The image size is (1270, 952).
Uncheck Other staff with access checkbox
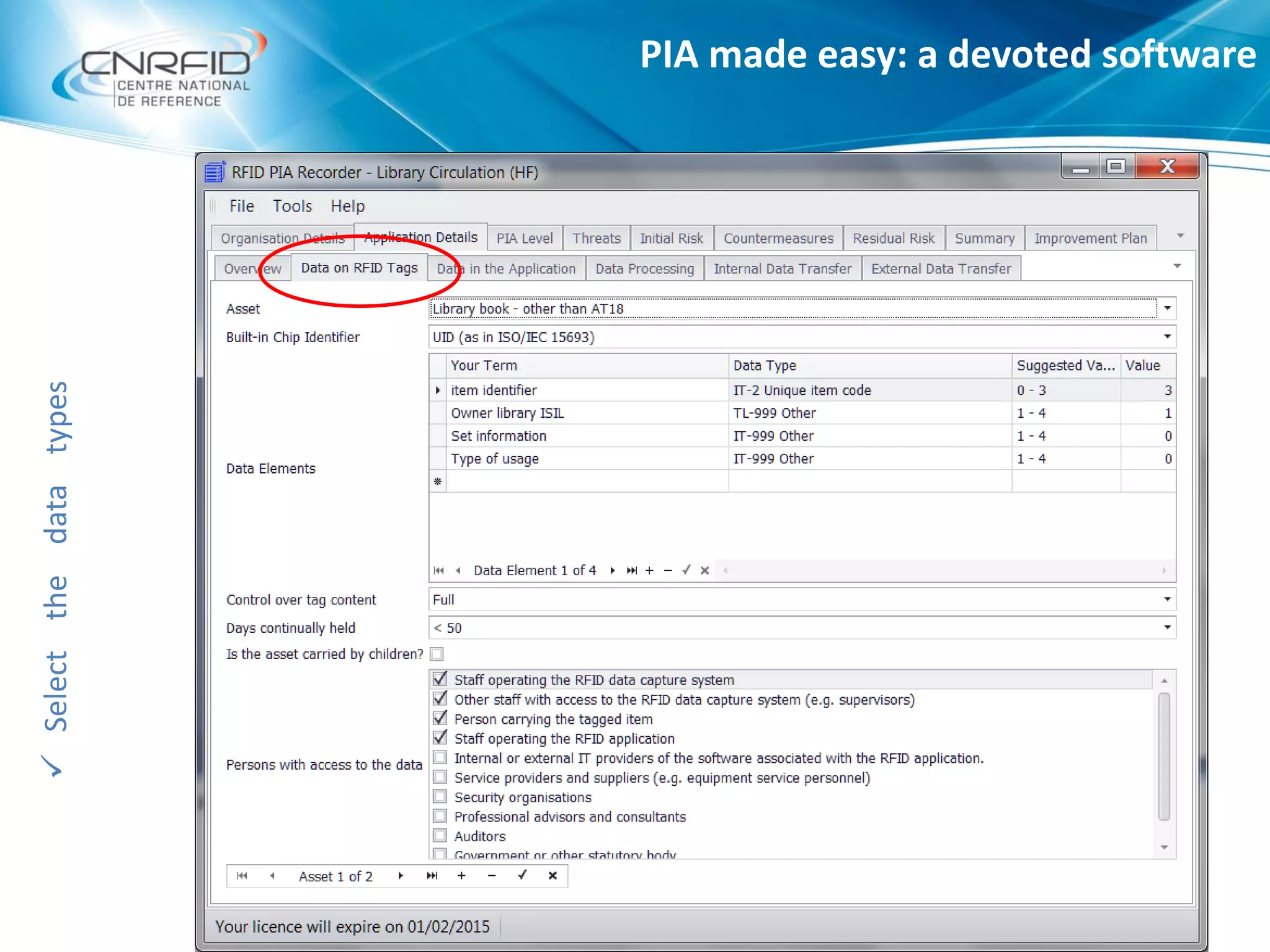tap(440, 699)
